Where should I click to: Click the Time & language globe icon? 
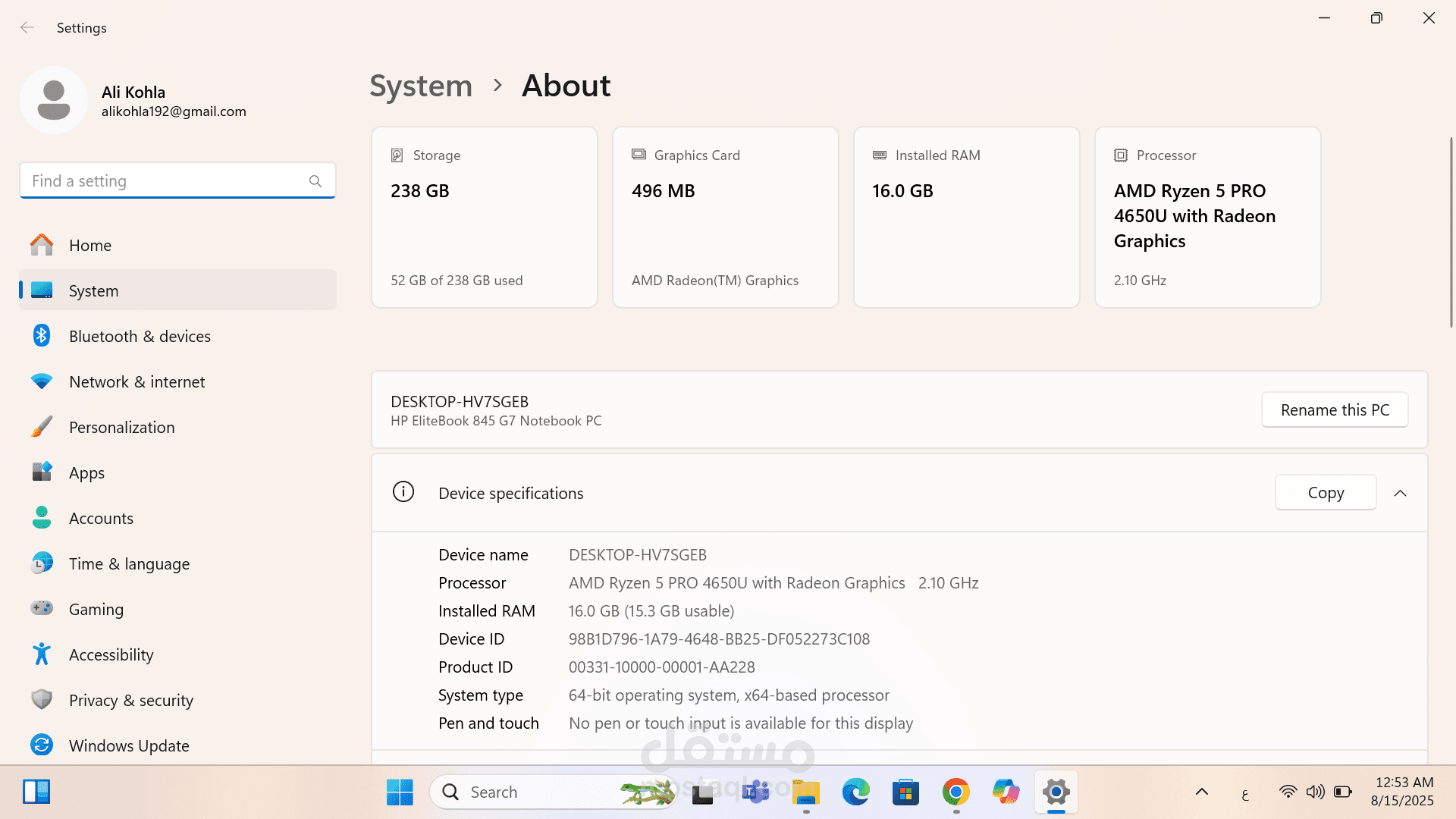tap(42, 563)
